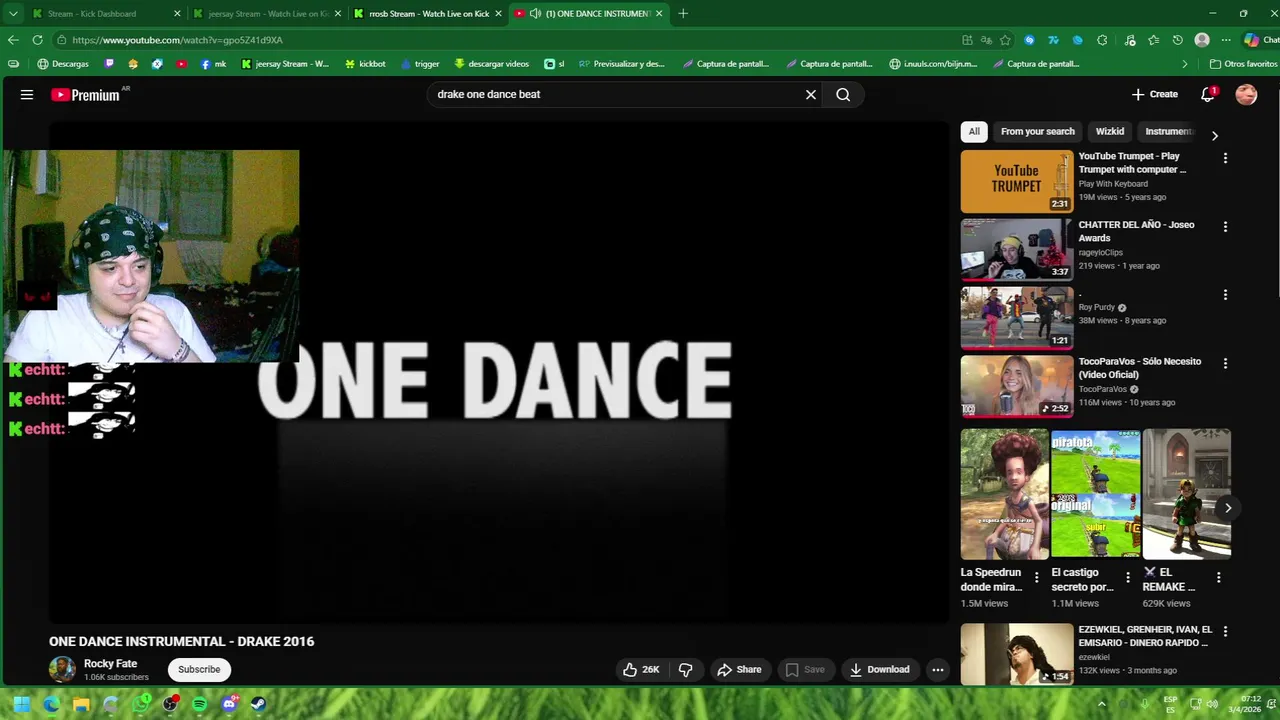Clear the search box with the X

click(811, 95)
